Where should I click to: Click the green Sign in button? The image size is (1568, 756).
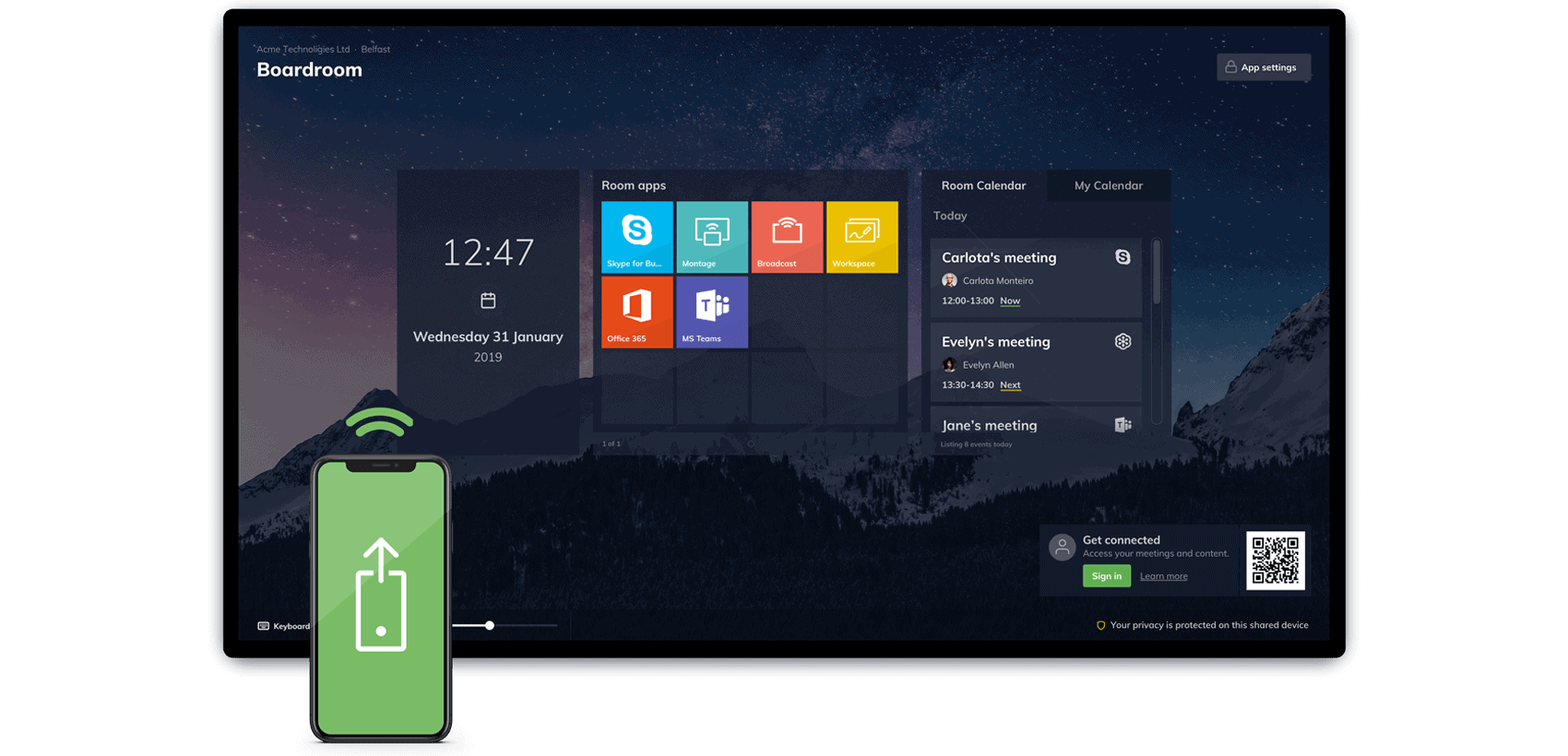click(x=1107, y=576)
